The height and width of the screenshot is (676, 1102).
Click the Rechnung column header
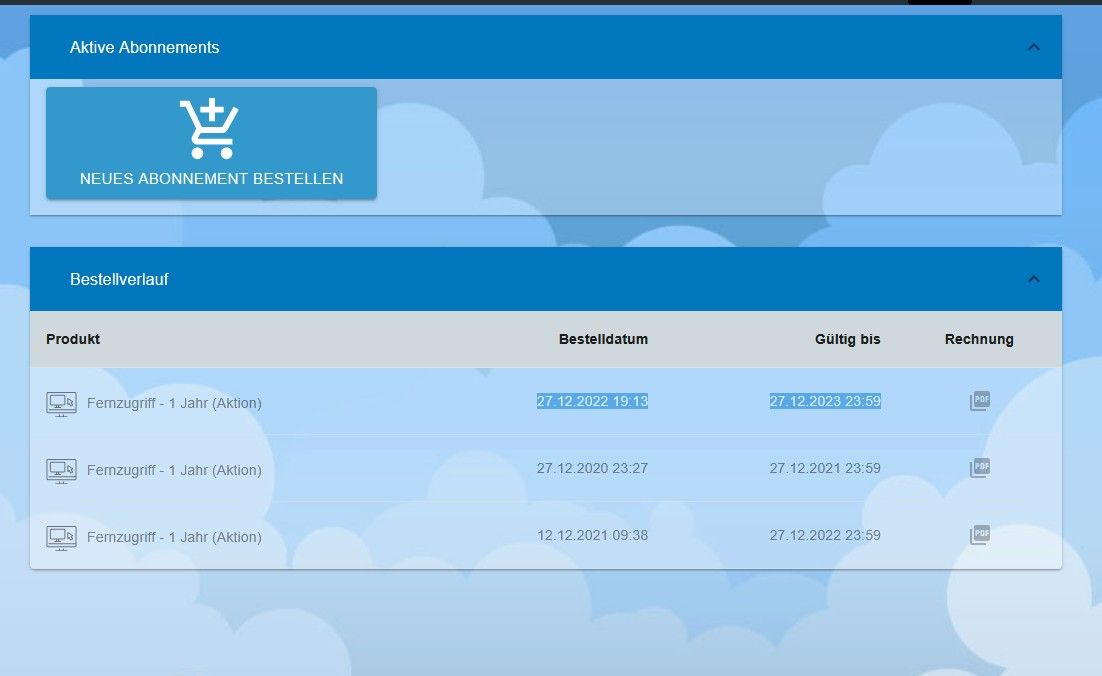tap(979, 339)
